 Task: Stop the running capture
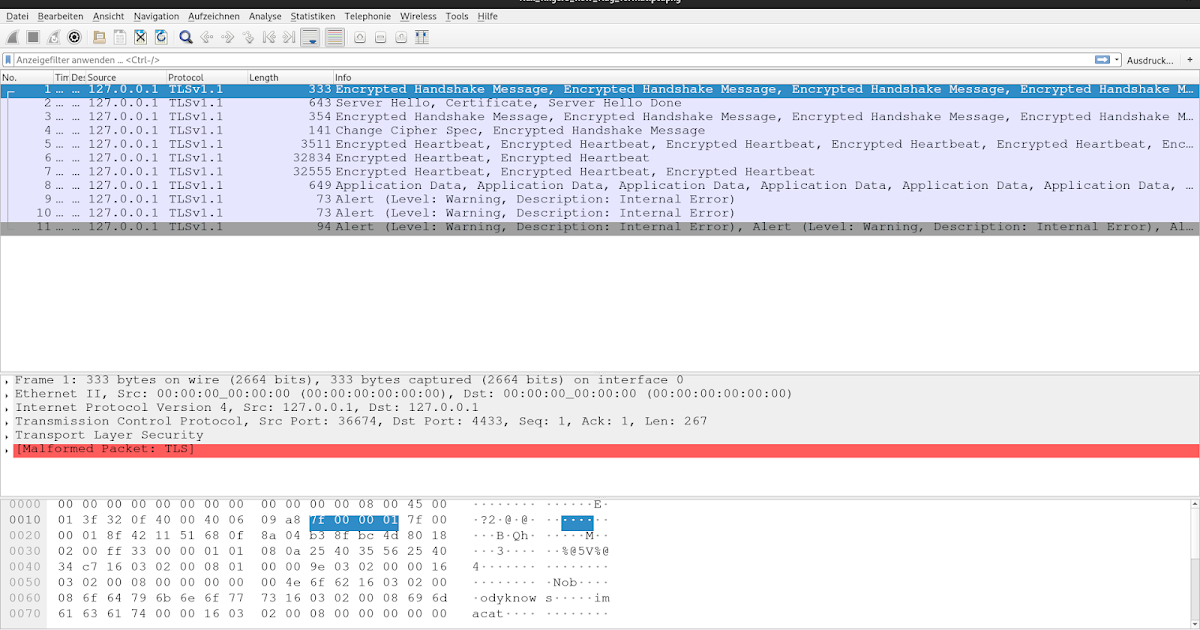[x=33, y=37]
